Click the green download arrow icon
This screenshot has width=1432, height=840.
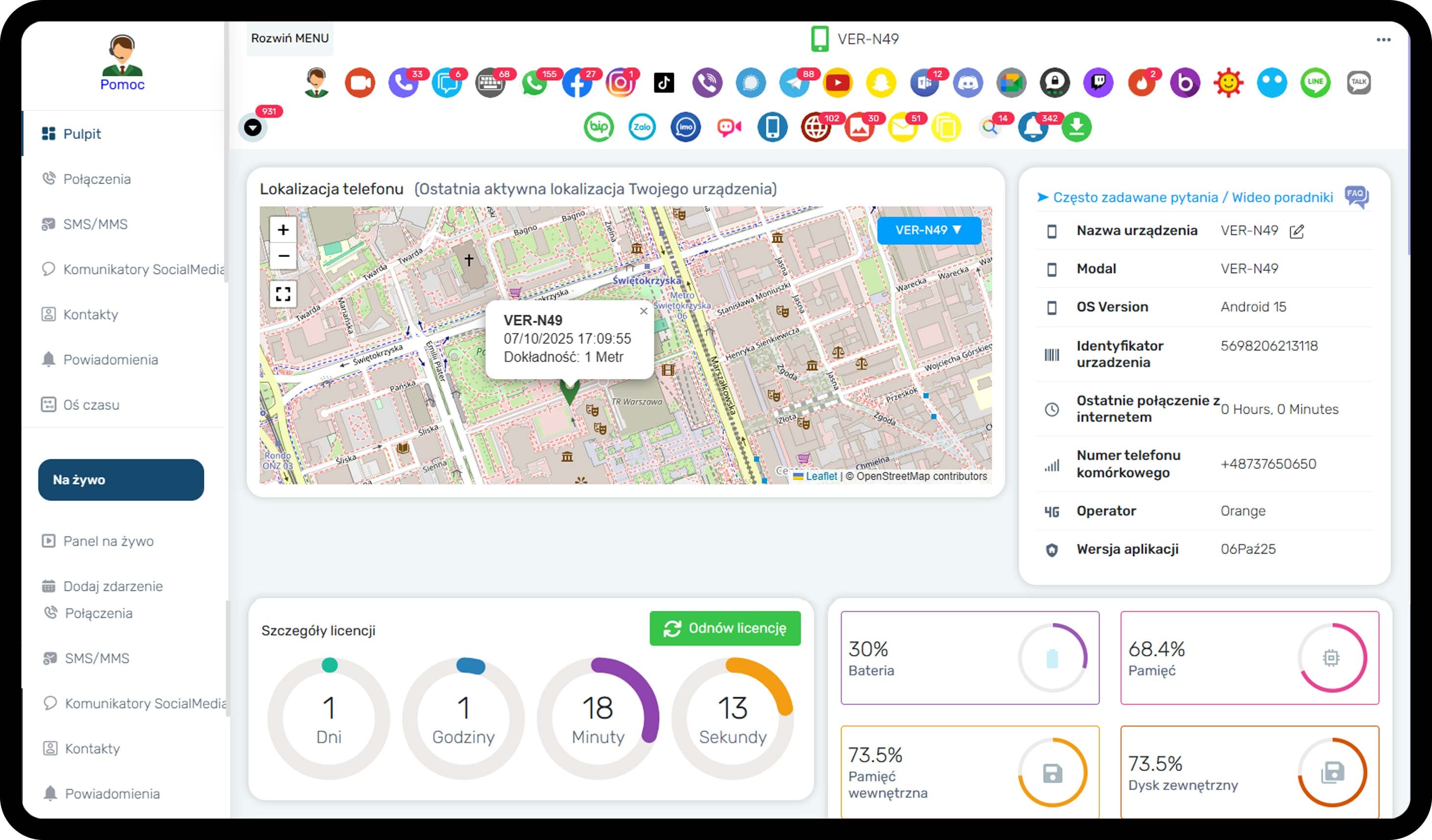(x=1076, y=127)
